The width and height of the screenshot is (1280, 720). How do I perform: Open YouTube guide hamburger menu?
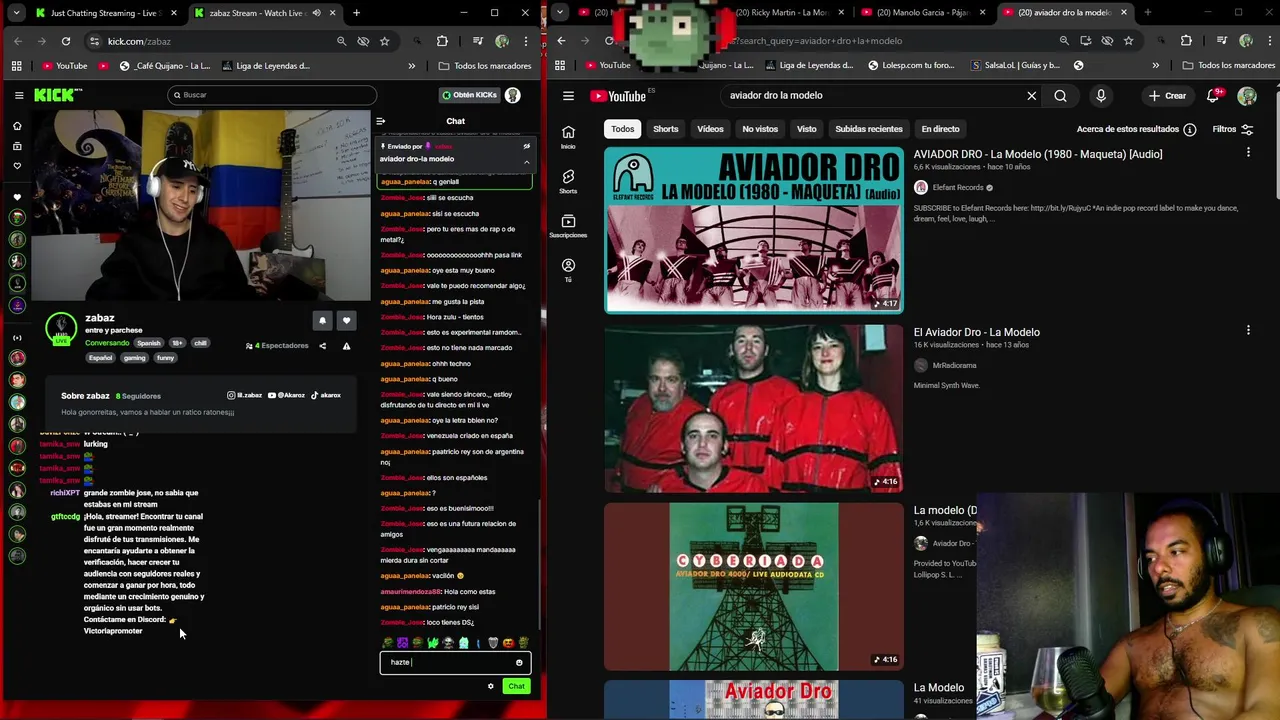[568, 96]
